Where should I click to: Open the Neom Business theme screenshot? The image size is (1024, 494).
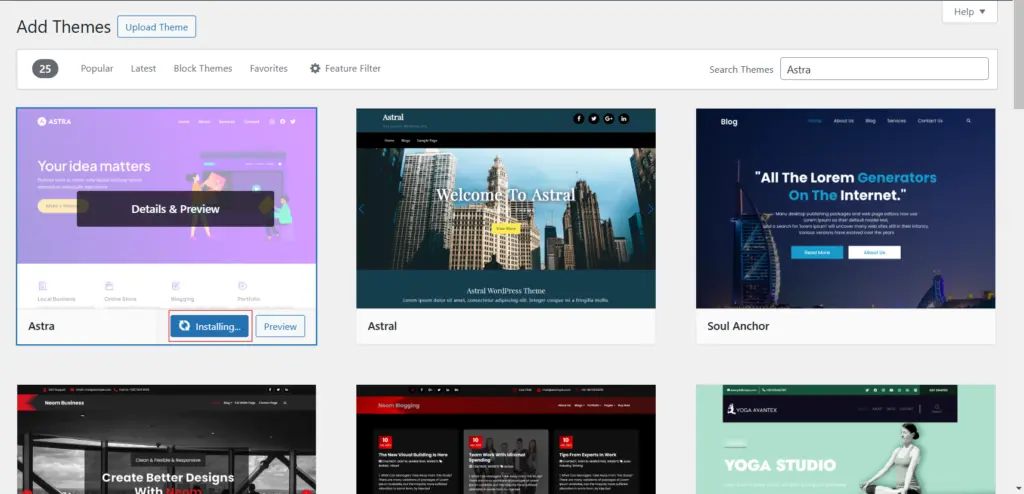tap(167, 439)
